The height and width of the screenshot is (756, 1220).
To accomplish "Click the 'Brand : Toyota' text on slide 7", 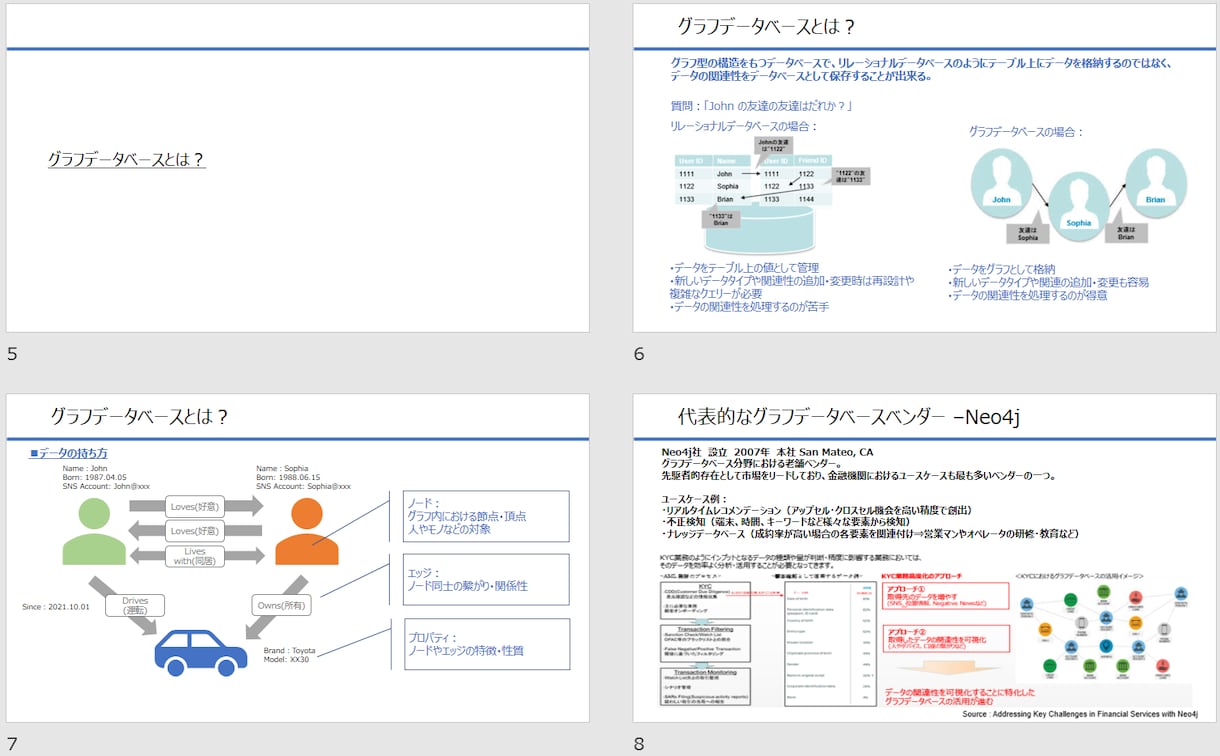I will point(290,650).
